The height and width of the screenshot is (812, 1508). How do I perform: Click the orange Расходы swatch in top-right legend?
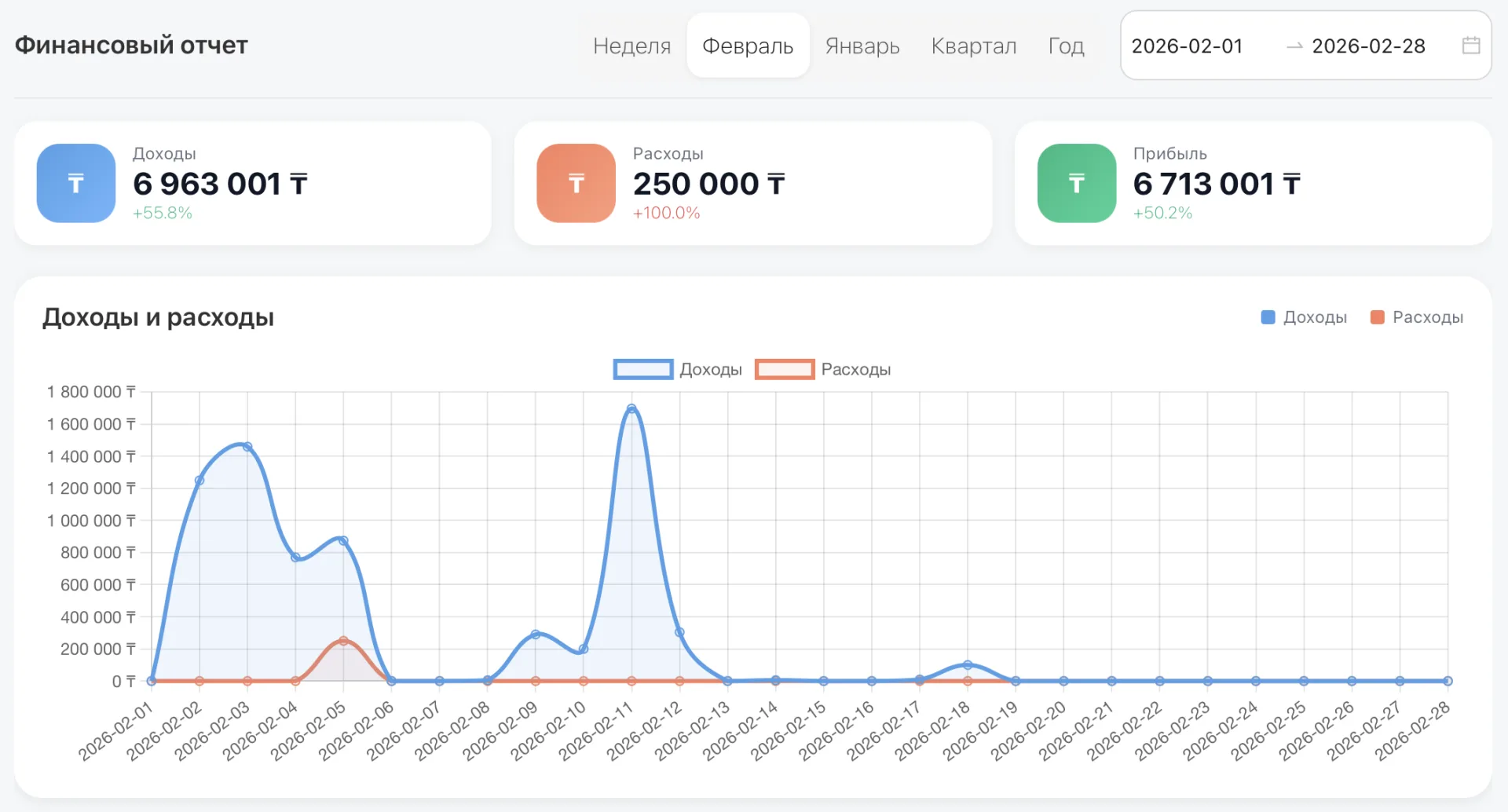1377,317
